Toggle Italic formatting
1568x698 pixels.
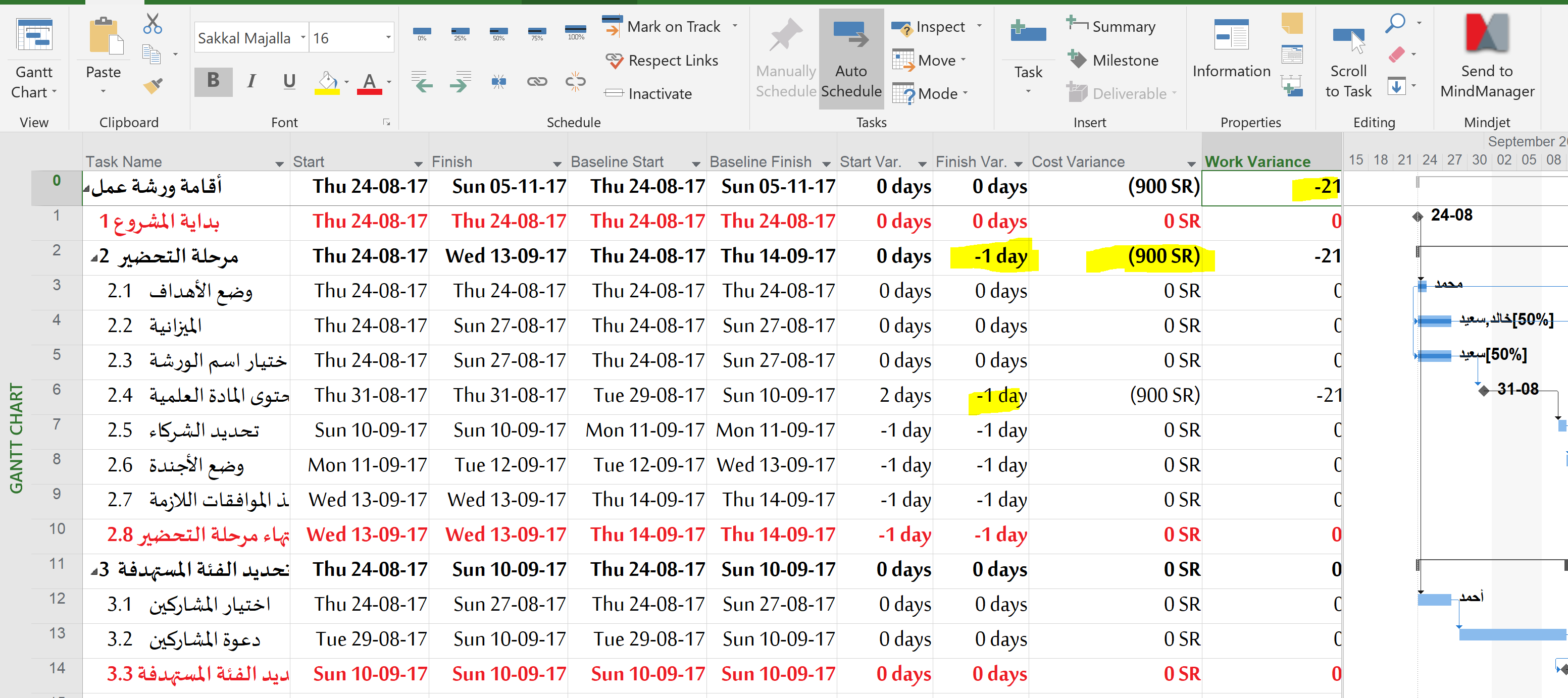point(251,81)
